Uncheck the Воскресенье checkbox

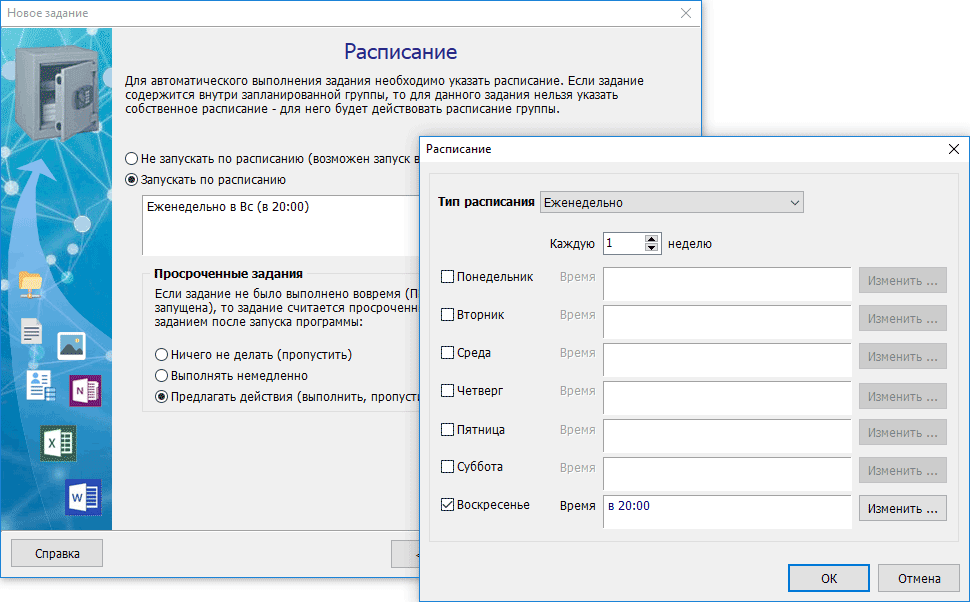448,505
